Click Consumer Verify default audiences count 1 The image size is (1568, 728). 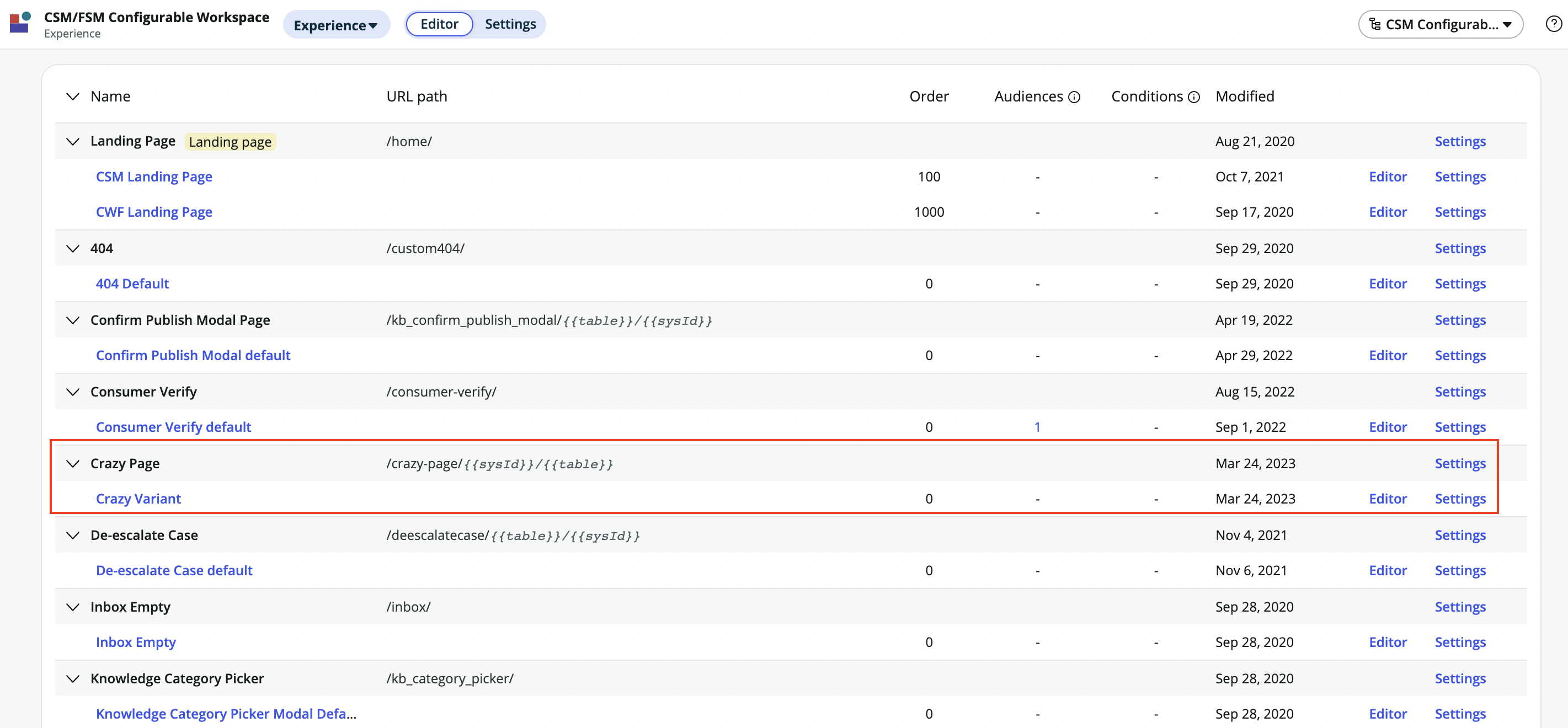tap(1037, 427)
